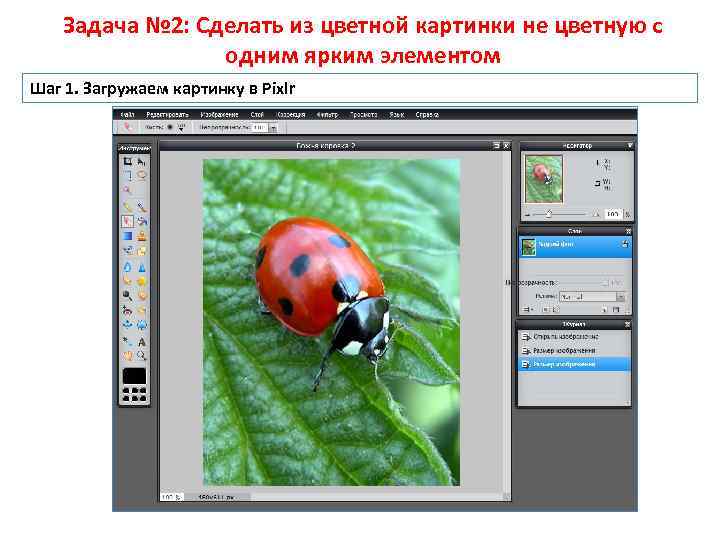Delete layer using trash icon
720x540 pixels.
pos(617,309)
